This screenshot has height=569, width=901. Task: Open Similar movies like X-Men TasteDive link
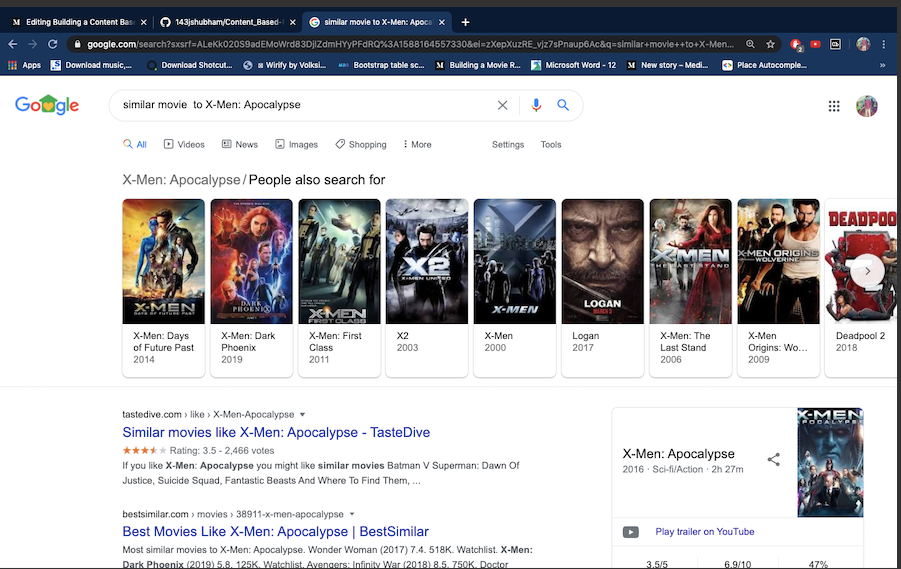point(276,432)
